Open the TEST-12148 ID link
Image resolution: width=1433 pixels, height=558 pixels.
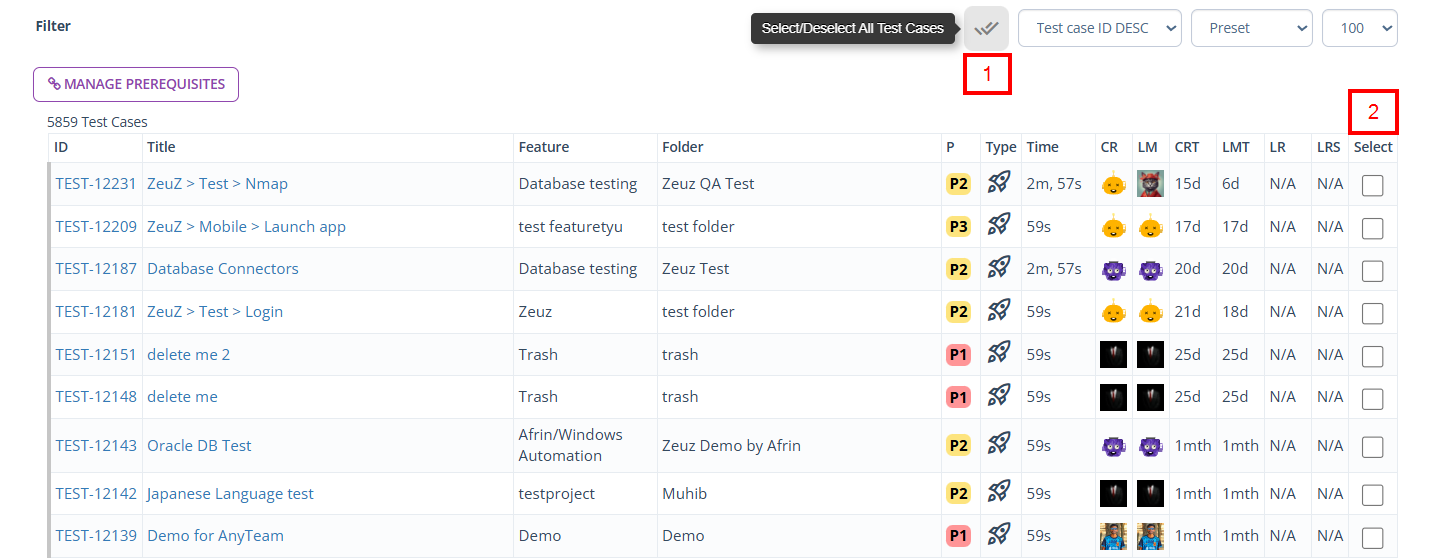tap(96, 397)
